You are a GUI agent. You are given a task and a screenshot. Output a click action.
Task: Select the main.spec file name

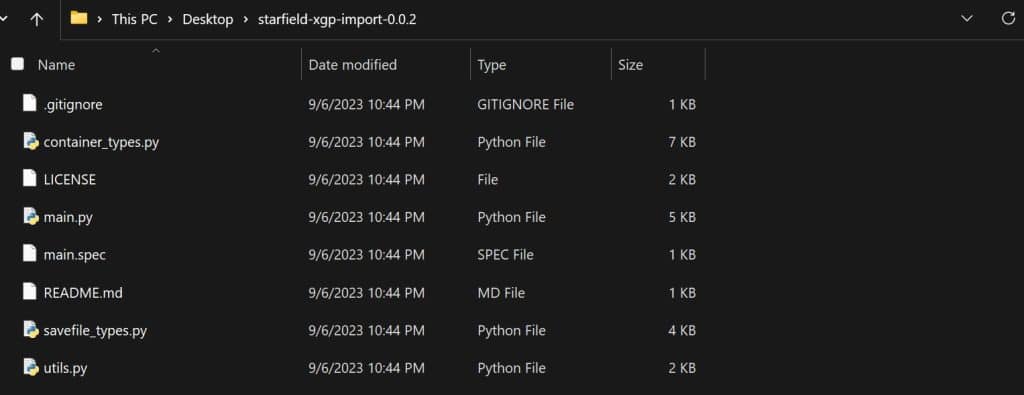coord(74,255)
